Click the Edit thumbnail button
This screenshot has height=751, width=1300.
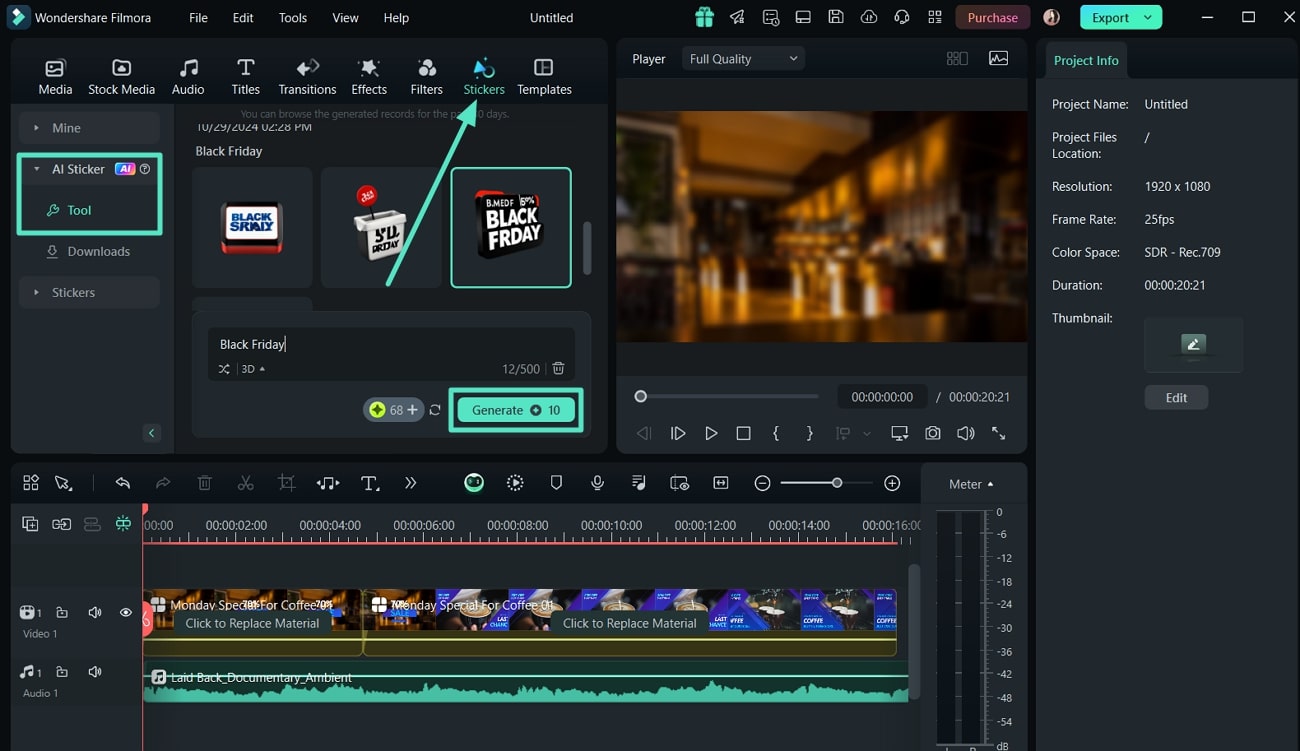[1176, 397]
